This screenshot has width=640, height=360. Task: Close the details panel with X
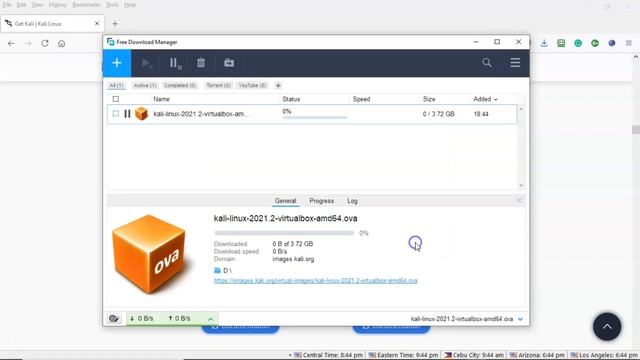(x=519, y=200)
